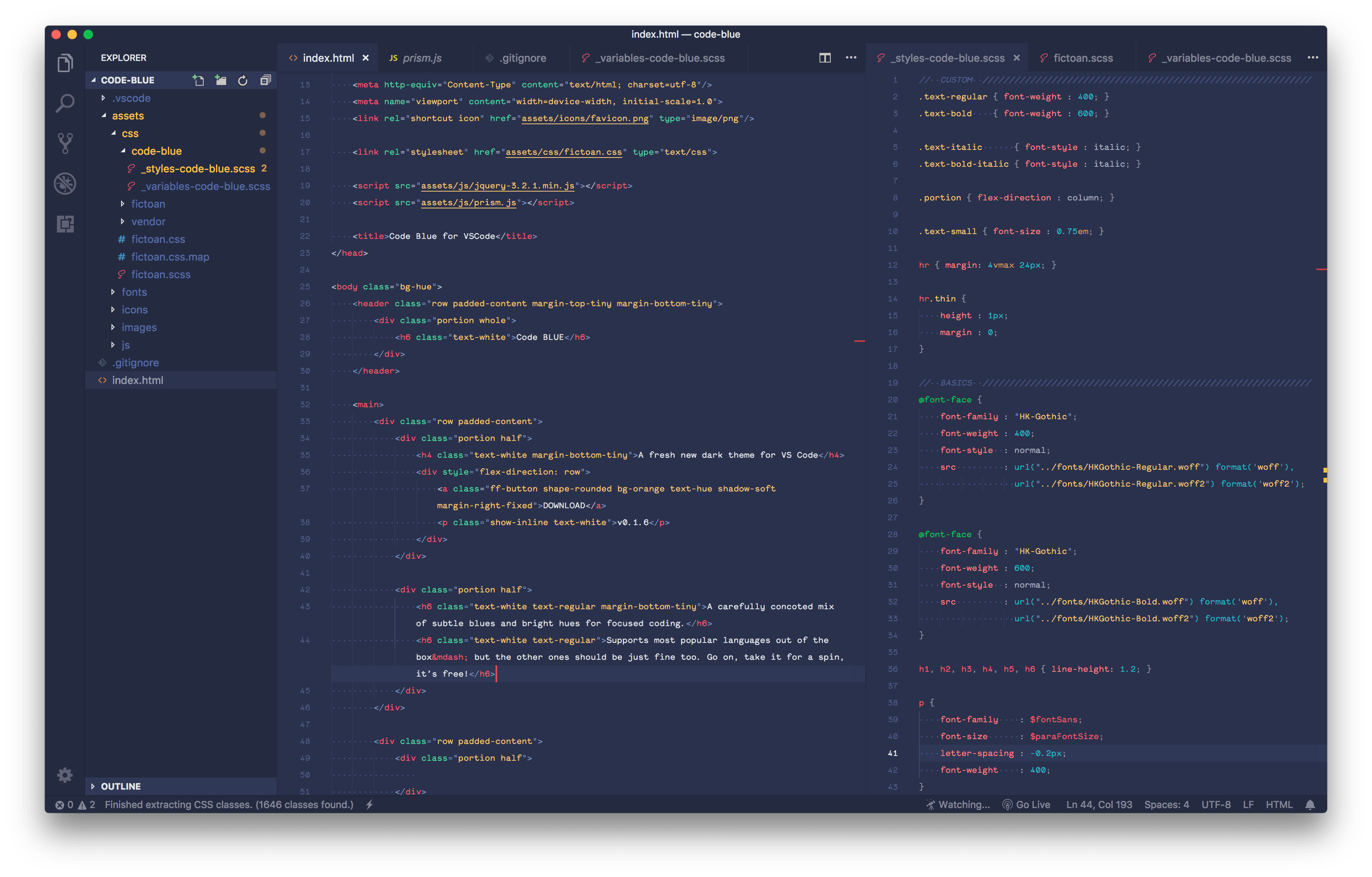This screenshot has height=877, width=1372.
Task: Collapse the code-blue folder
Action: click(x=156, y=151)
